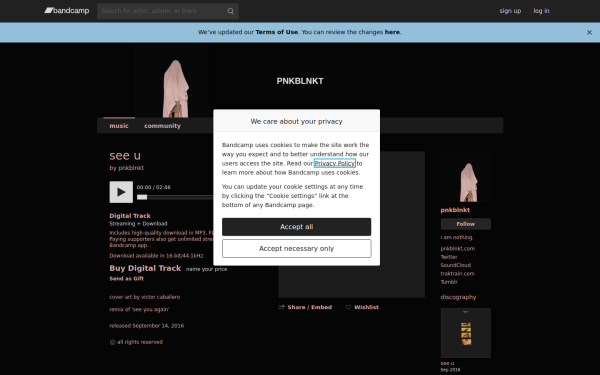Click "remix of 'see you again'" text
The image size is (600, 375).
[139, 310]
